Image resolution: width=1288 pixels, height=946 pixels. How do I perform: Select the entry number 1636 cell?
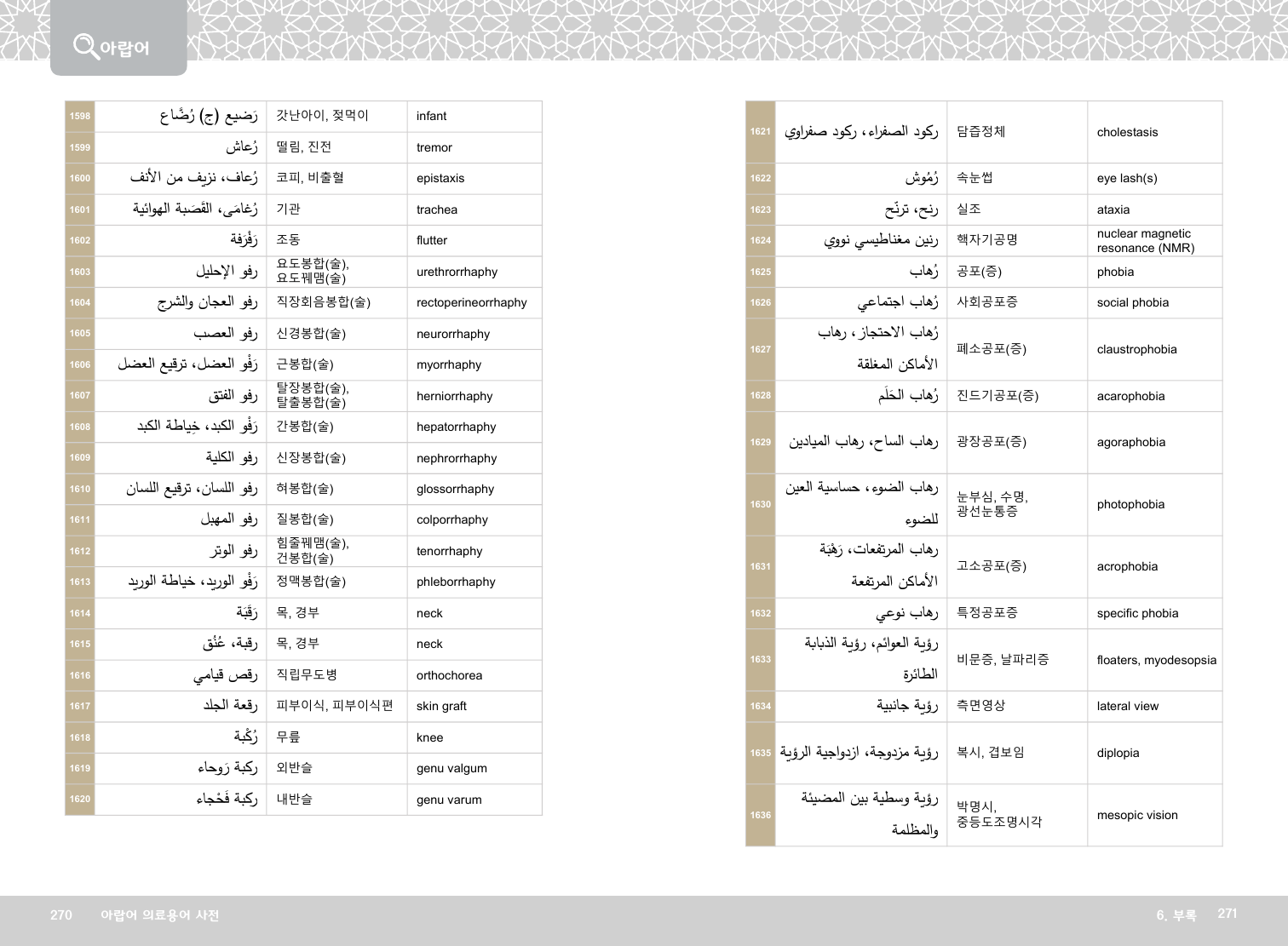pyautogui.click(x=760, y=815)
